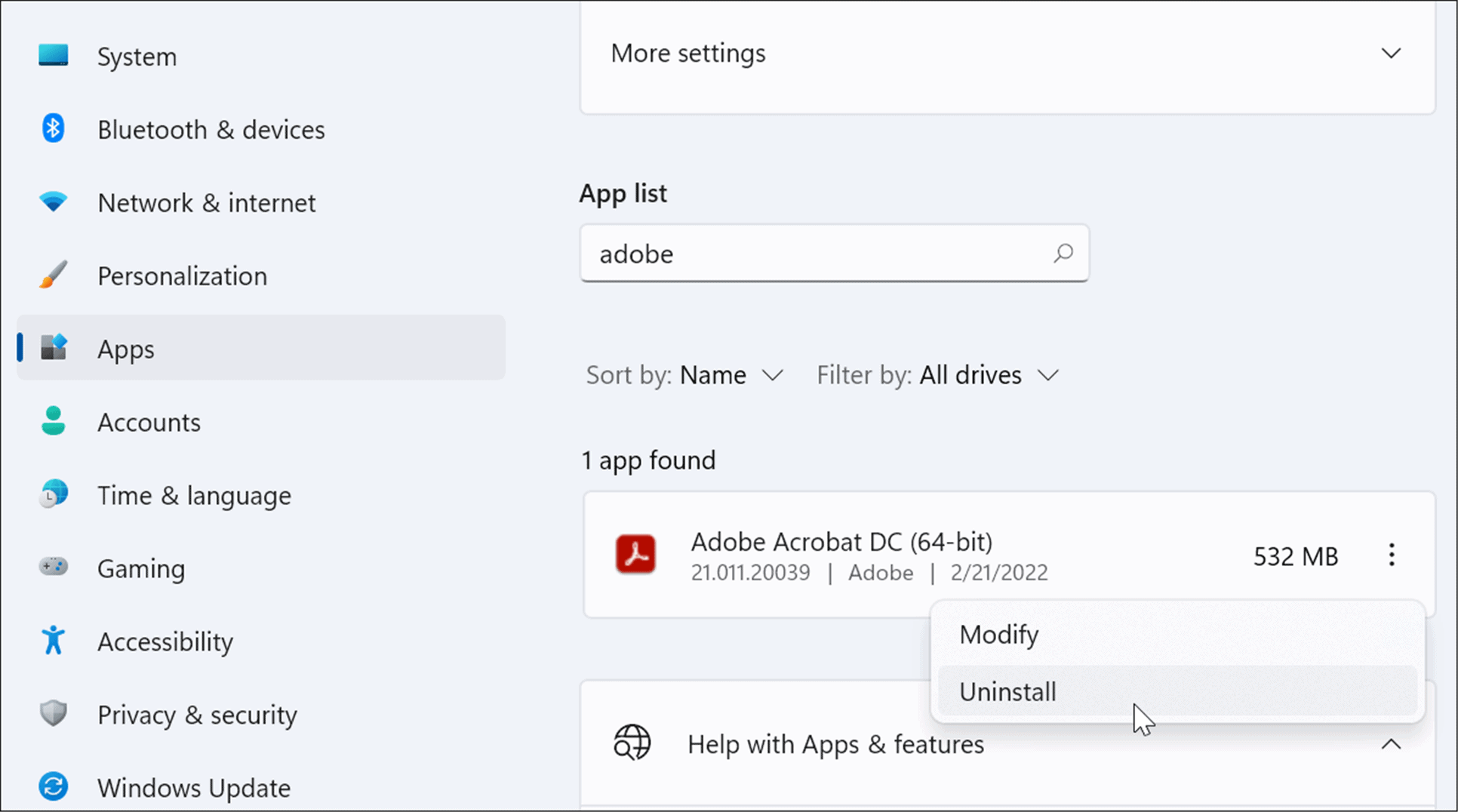Open Privacy & security shield icon
1458x812 pixels.
pyautogui.click(x=53, y=713)
